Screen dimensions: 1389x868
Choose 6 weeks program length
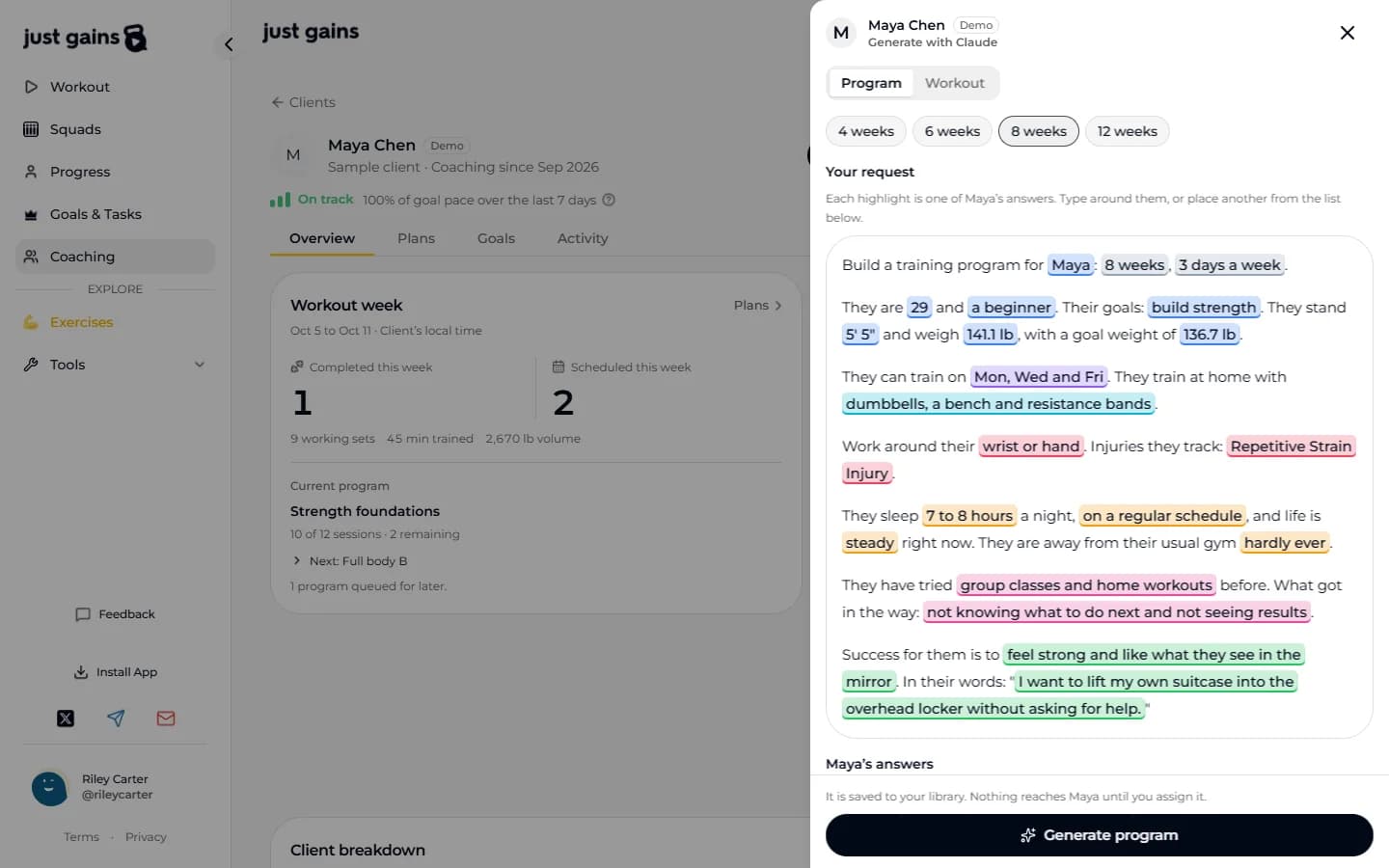pos(952,131)
